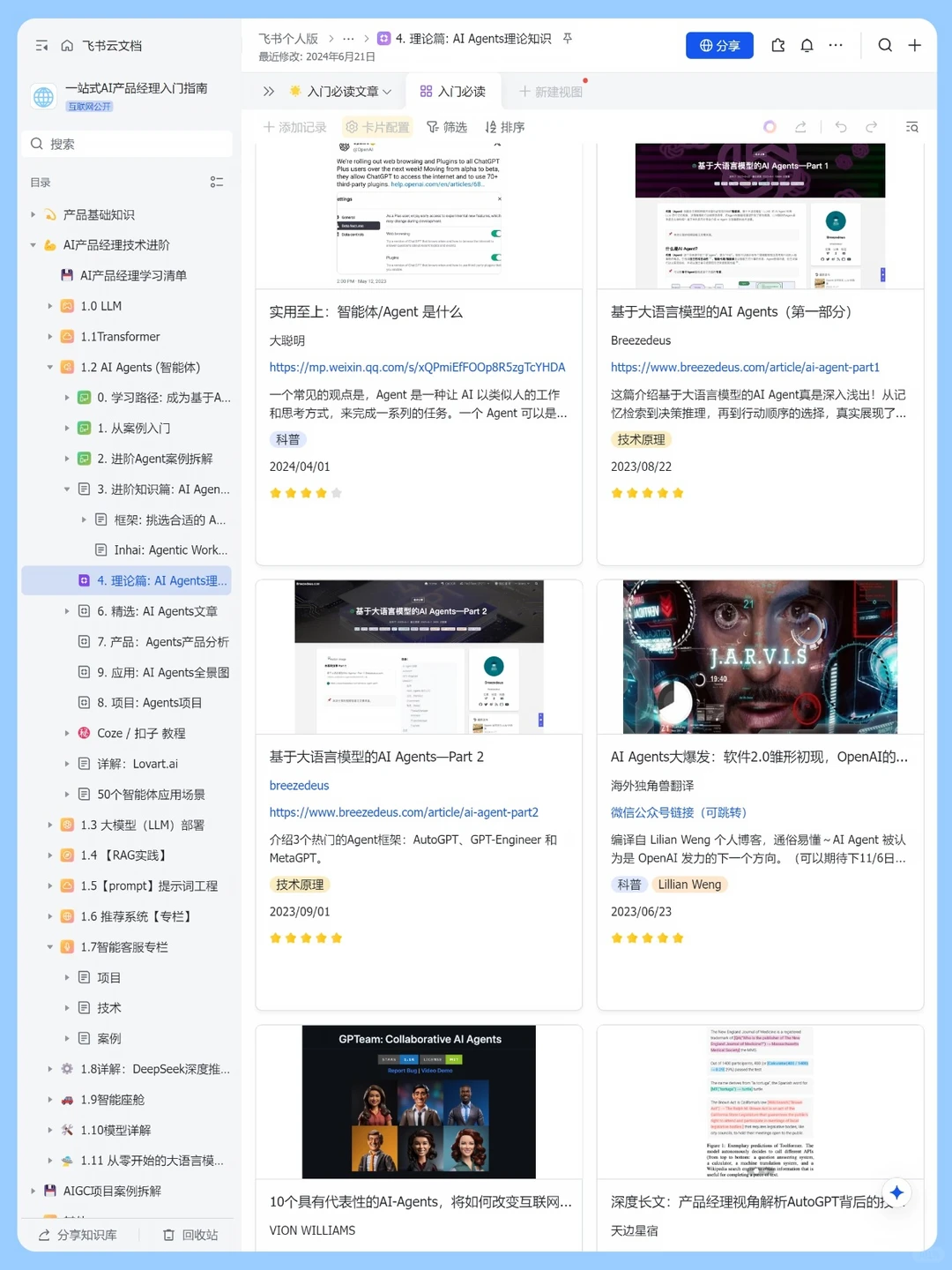Collapse 3. 进阶知识篇 tree node
Viewport: 952px width, 1270px height.
click(67, 489)
